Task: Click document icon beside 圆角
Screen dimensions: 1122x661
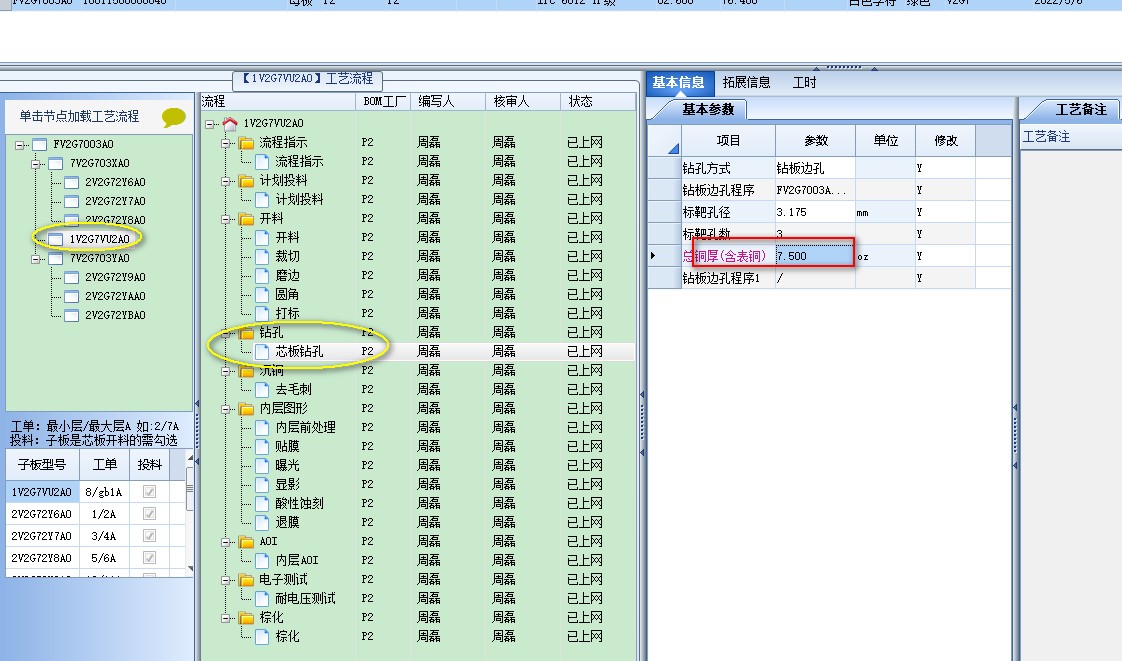Action: [x=262, y=294]
